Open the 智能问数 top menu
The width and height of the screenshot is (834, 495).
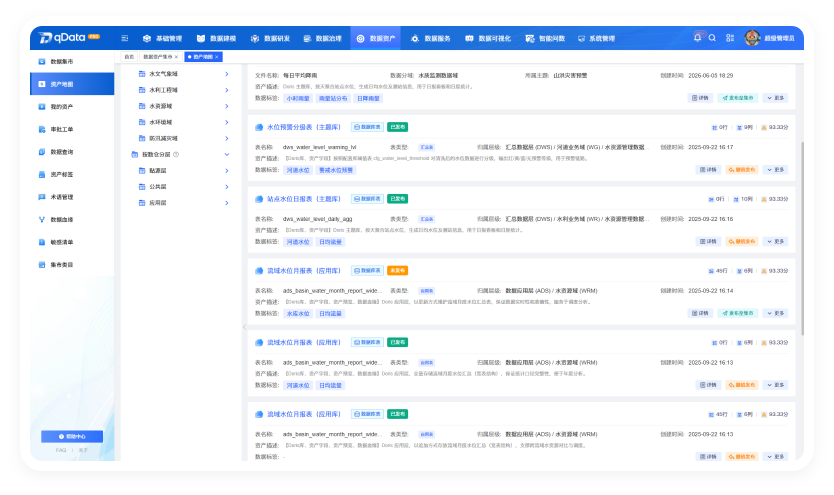coord(545,38)
